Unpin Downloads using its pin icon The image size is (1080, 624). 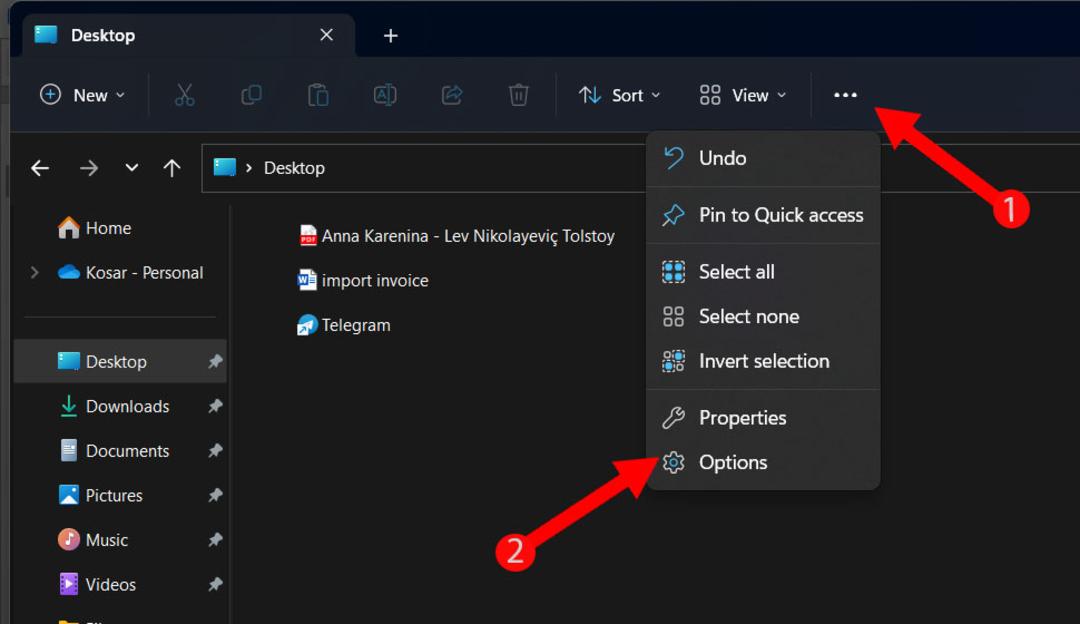pyautogui.click(x=215, y=406)
